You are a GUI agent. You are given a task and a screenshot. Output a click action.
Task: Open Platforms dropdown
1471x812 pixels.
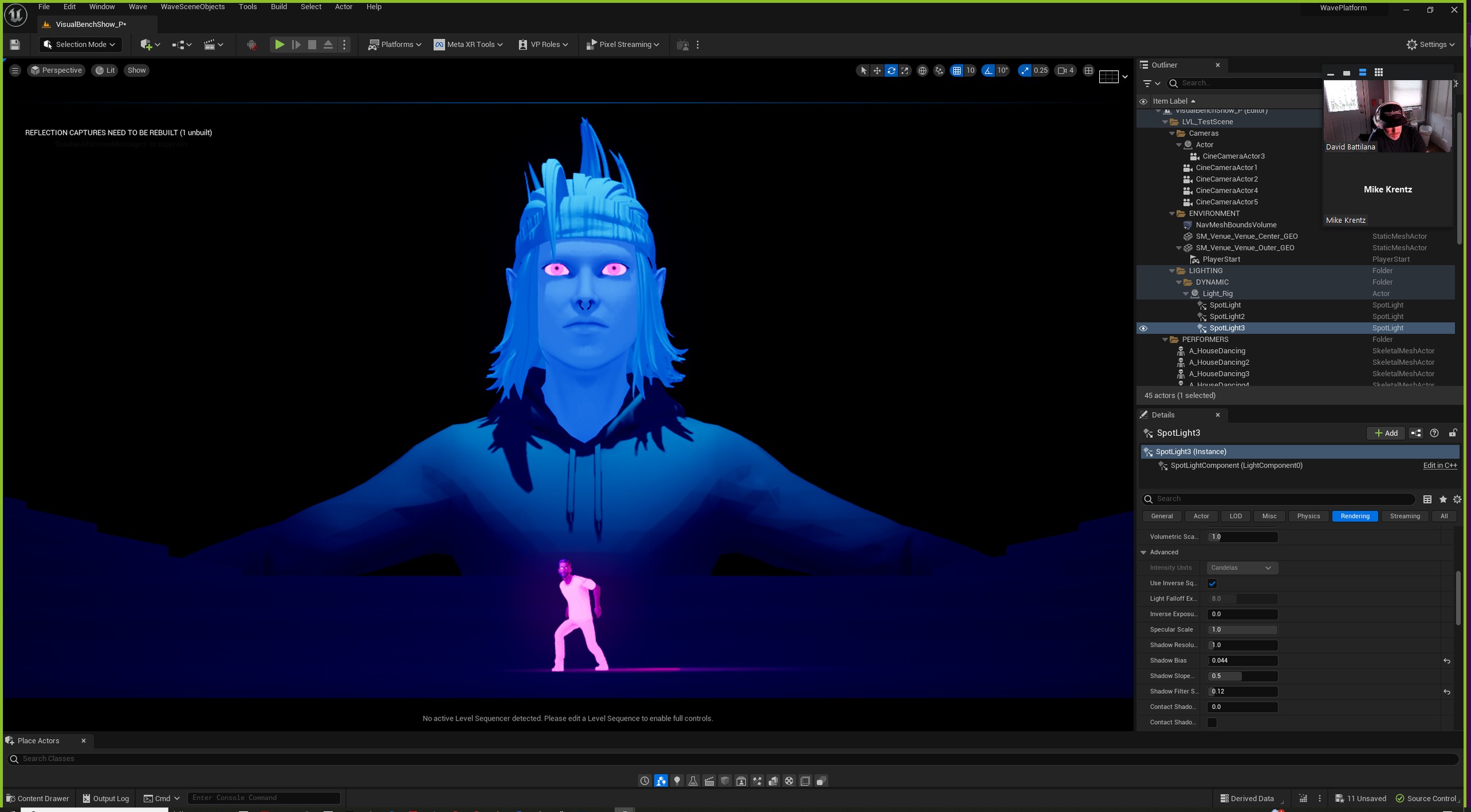394,44
